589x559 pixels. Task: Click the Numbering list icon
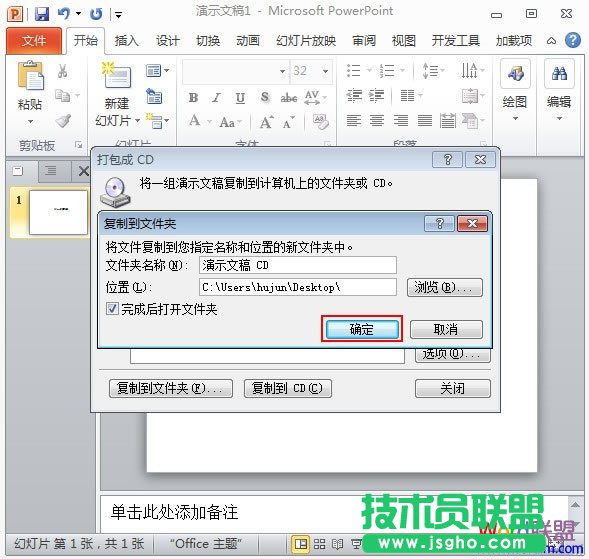pos(387,70)
